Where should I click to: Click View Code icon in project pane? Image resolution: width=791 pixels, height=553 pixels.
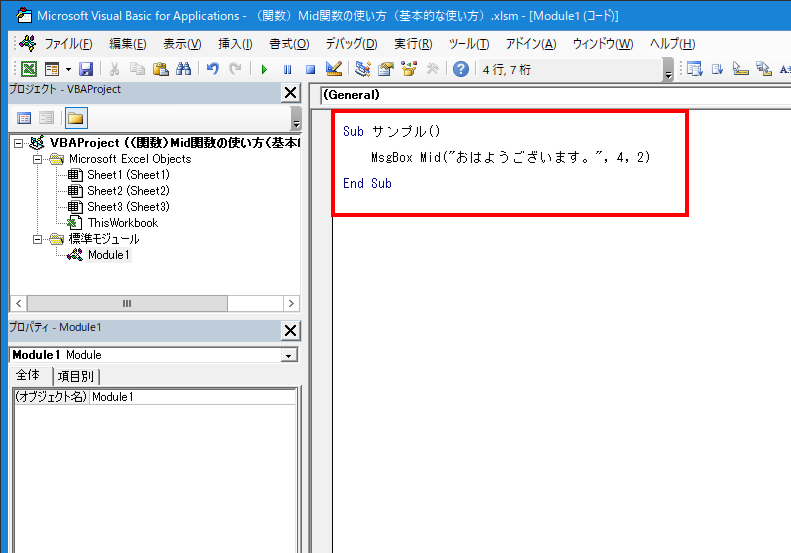pyautogui.click(x=24, y=118)
